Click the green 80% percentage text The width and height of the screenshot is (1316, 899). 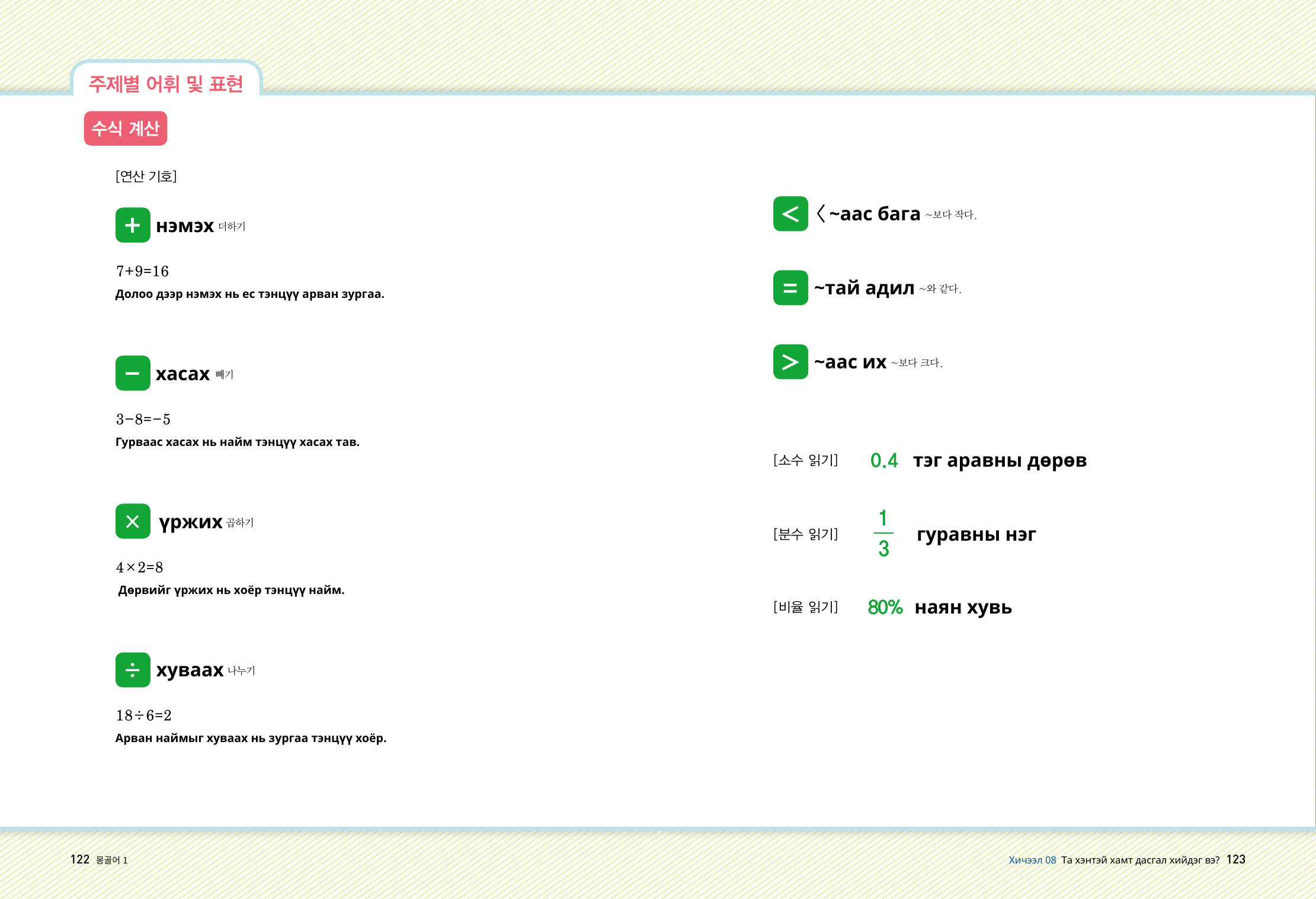click(885, 607)
